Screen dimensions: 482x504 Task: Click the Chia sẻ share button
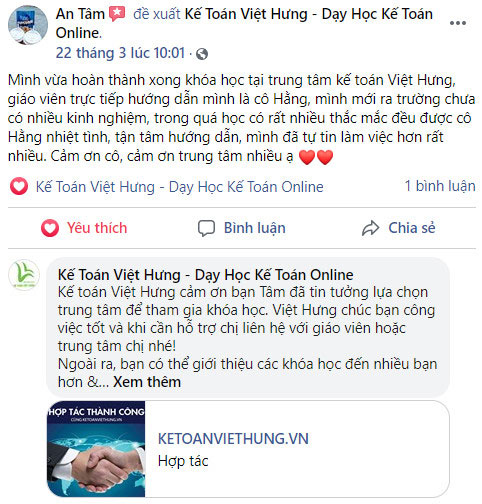pos(399,228)
